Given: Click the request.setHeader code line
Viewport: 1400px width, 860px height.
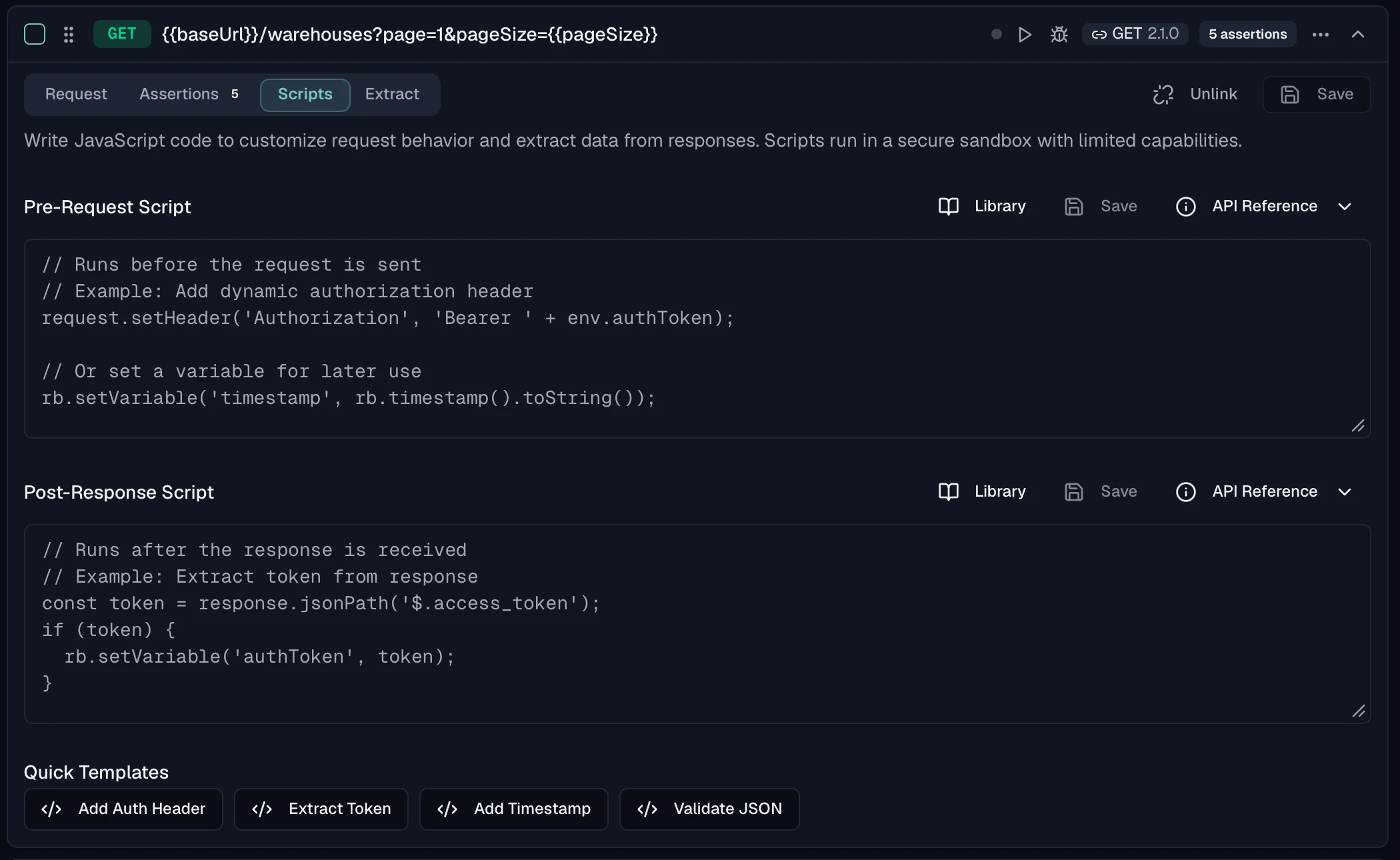Looking at the screenshot, I should tap(387, 318).
